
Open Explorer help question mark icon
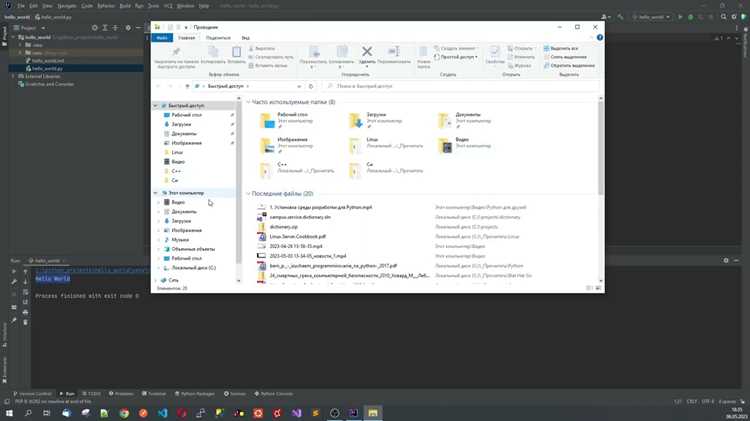click(599, 37)
